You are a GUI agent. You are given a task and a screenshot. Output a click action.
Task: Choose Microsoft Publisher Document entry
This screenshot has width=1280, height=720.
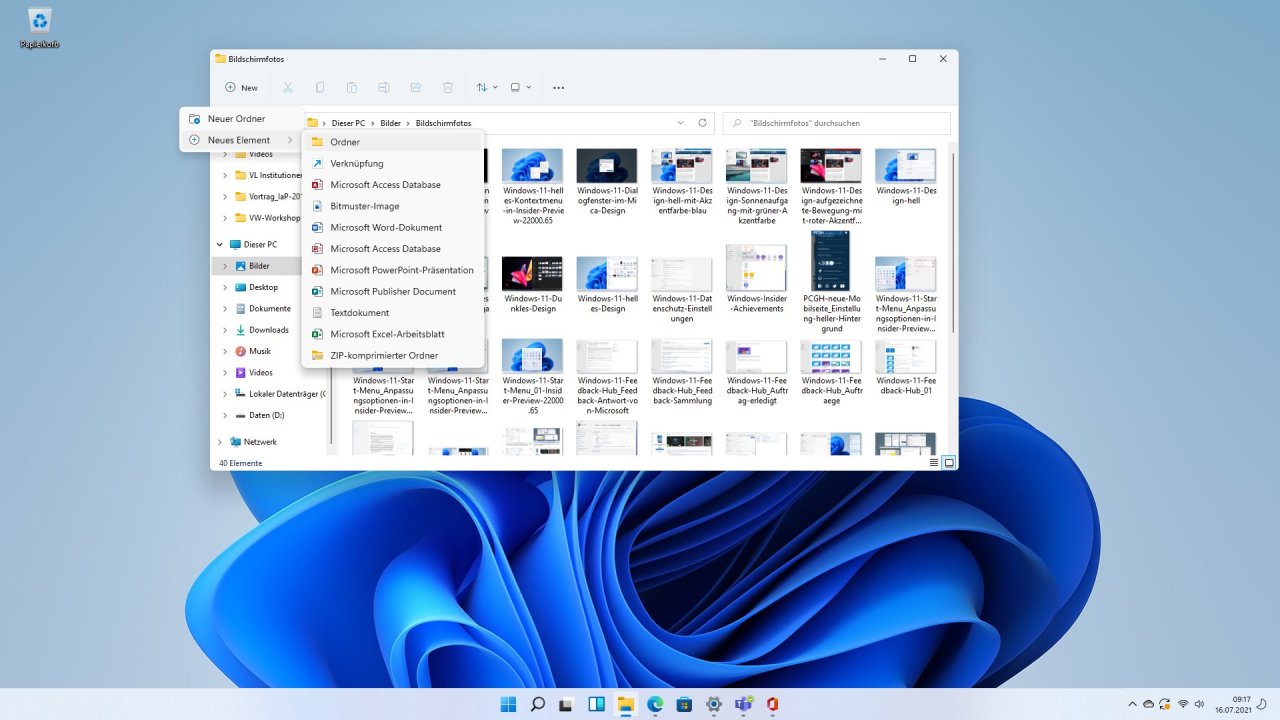click(x=393, y=291)
